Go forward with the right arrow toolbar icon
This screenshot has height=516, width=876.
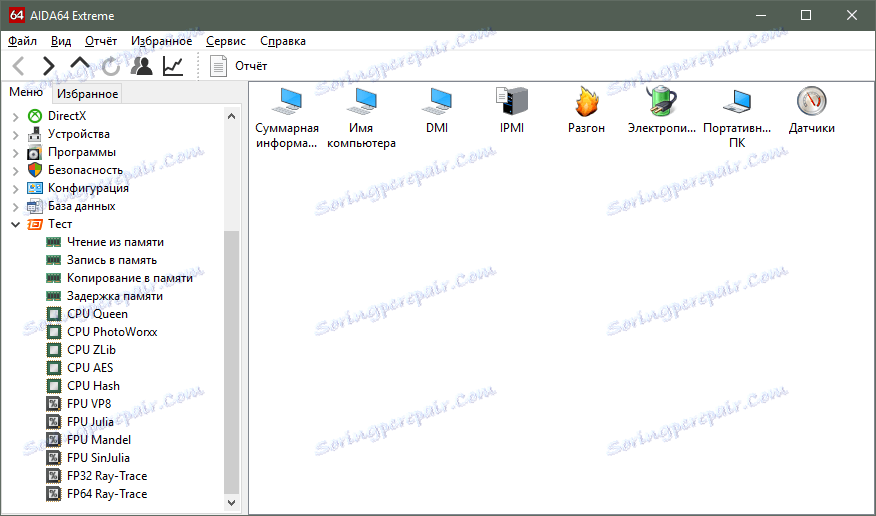(x=49, y=66)
